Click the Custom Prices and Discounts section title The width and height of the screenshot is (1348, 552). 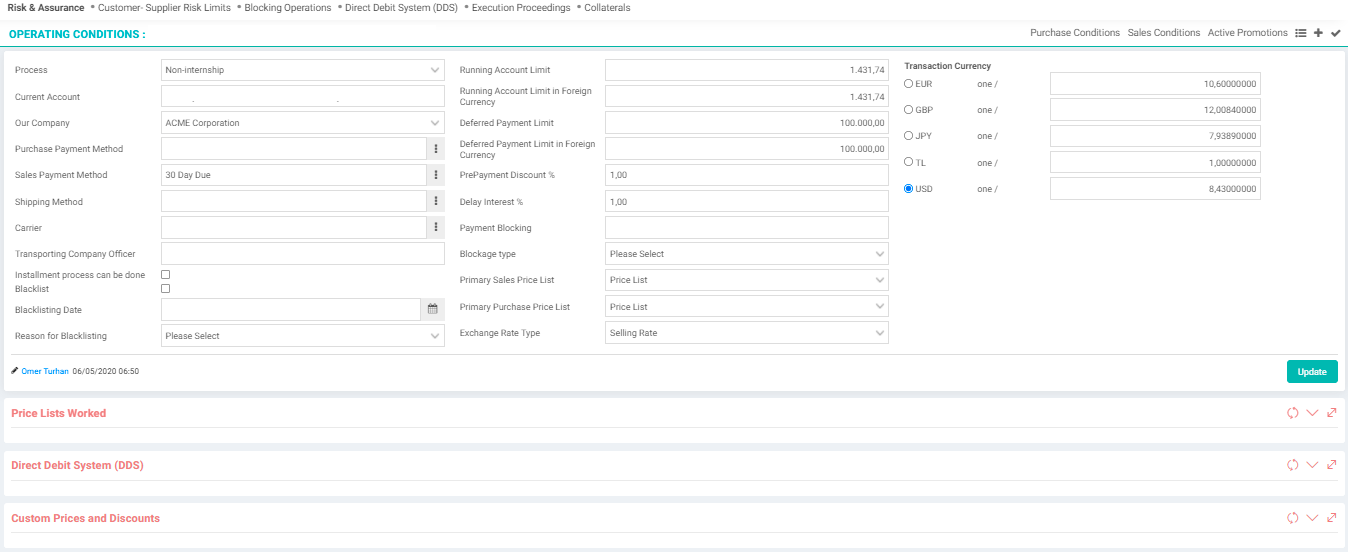click(x=85, y=518)
